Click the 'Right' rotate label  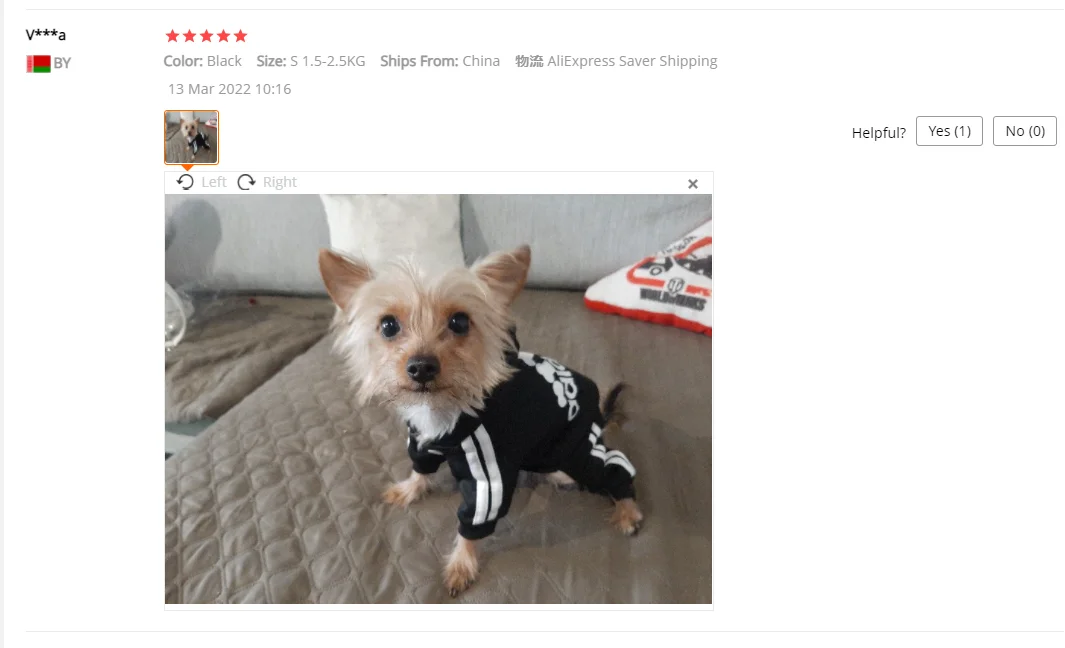[280, 182]
